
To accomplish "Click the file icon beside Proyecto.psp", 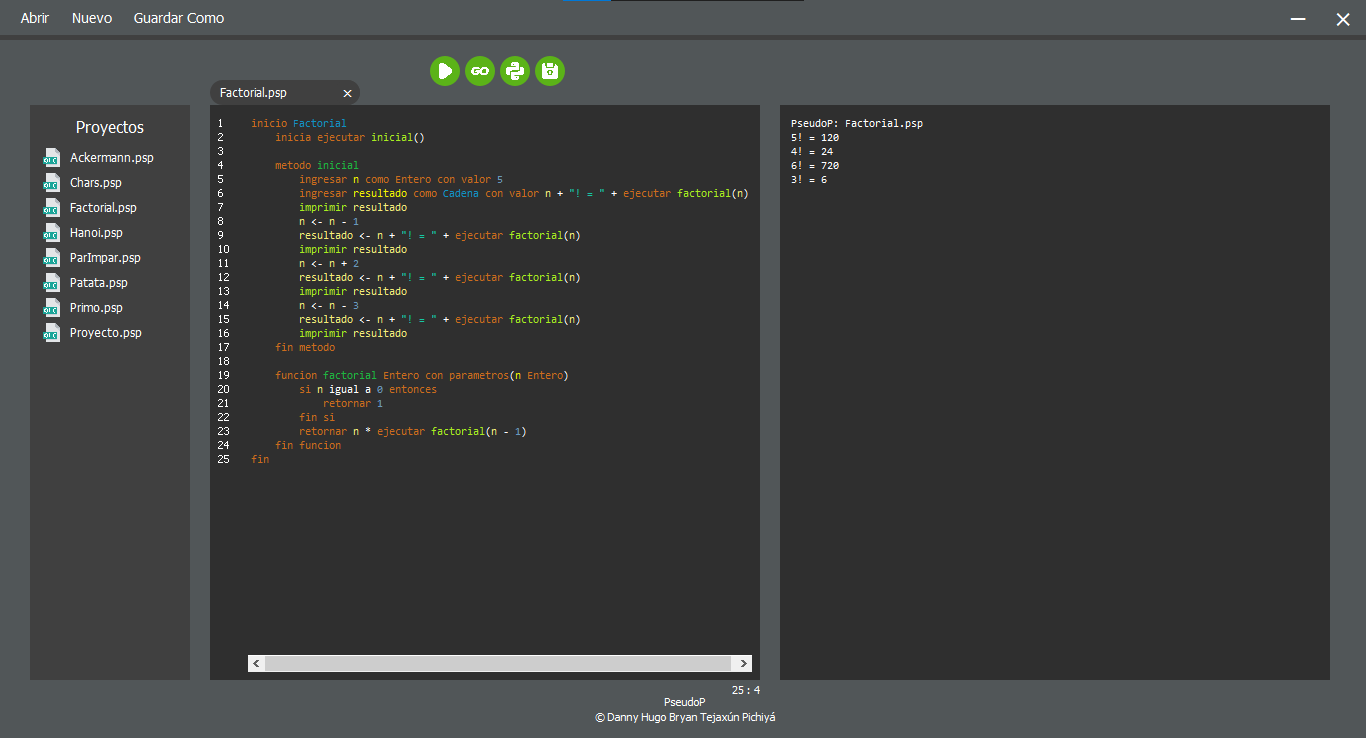I will (x=52, y=333).
